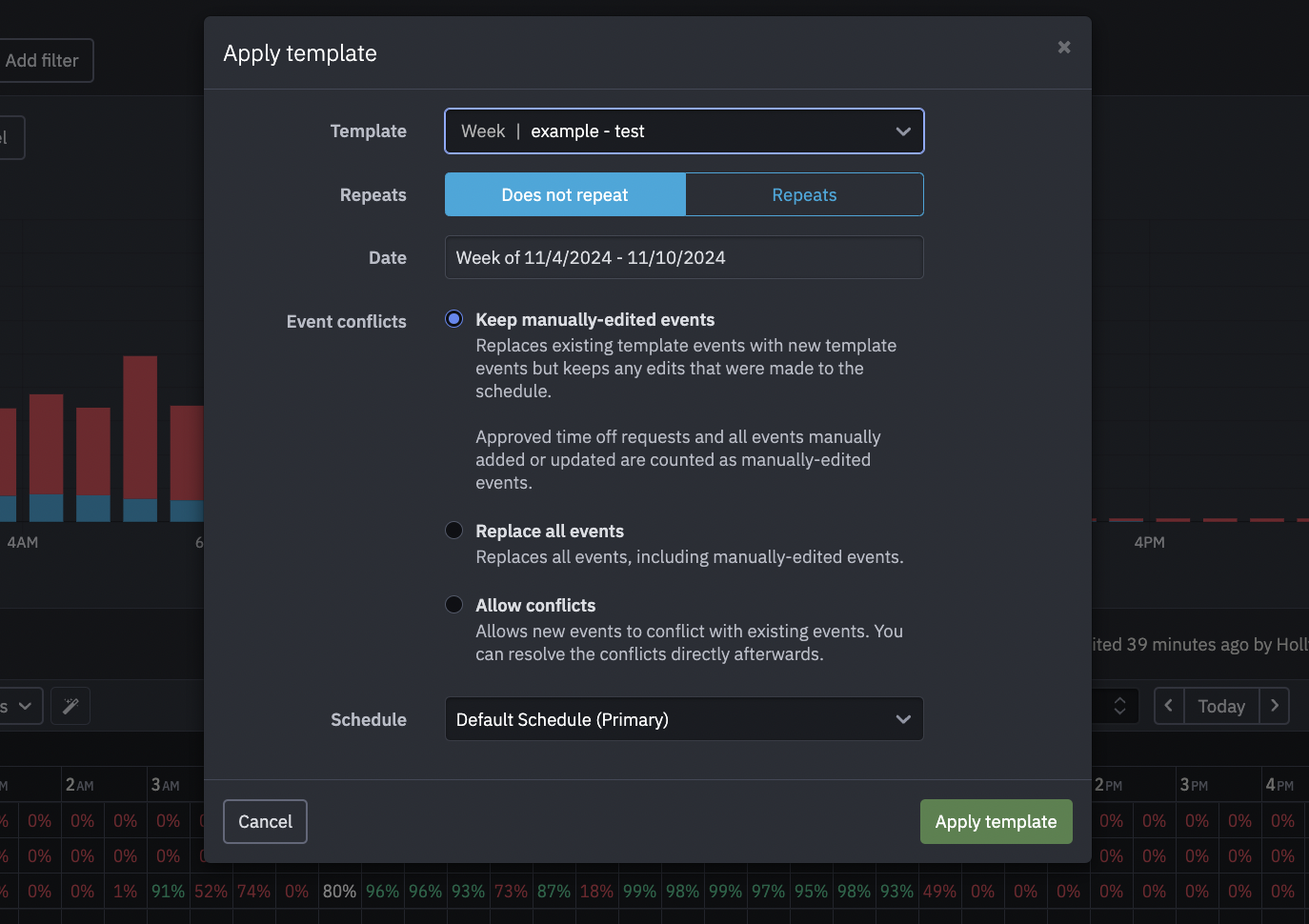Select the Does not repeat tab
Screen dimensions: 1309x924
point(565,194)
